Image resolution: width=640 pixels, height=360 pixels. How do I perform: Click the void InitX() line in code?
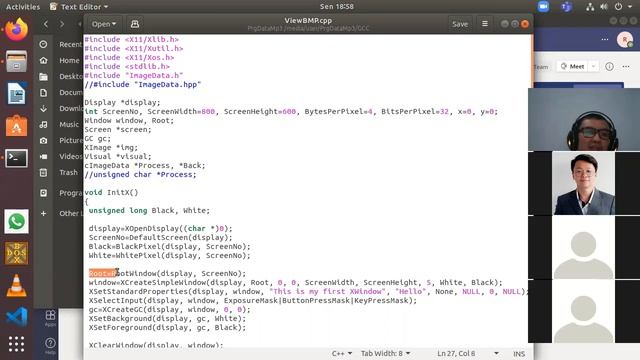point(111,193)
